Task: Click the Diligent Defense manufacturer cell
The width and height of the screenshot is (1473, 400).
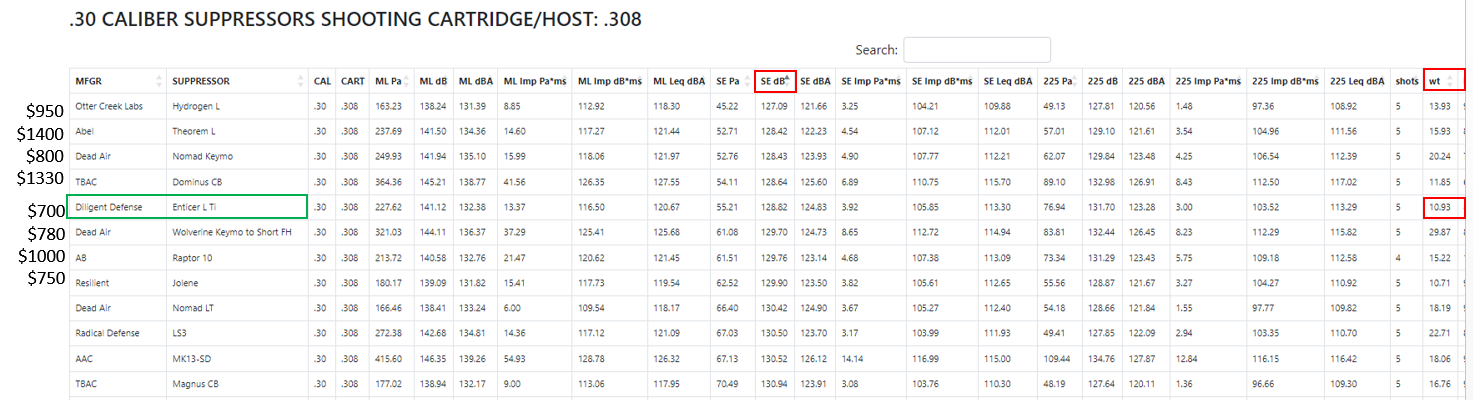Action: point(116,207)
